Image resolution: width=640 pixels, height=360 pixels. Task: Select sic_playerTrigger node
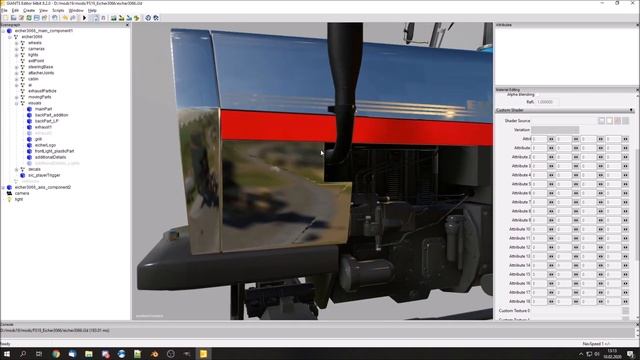pyautogui.click(x=44, y=175)
